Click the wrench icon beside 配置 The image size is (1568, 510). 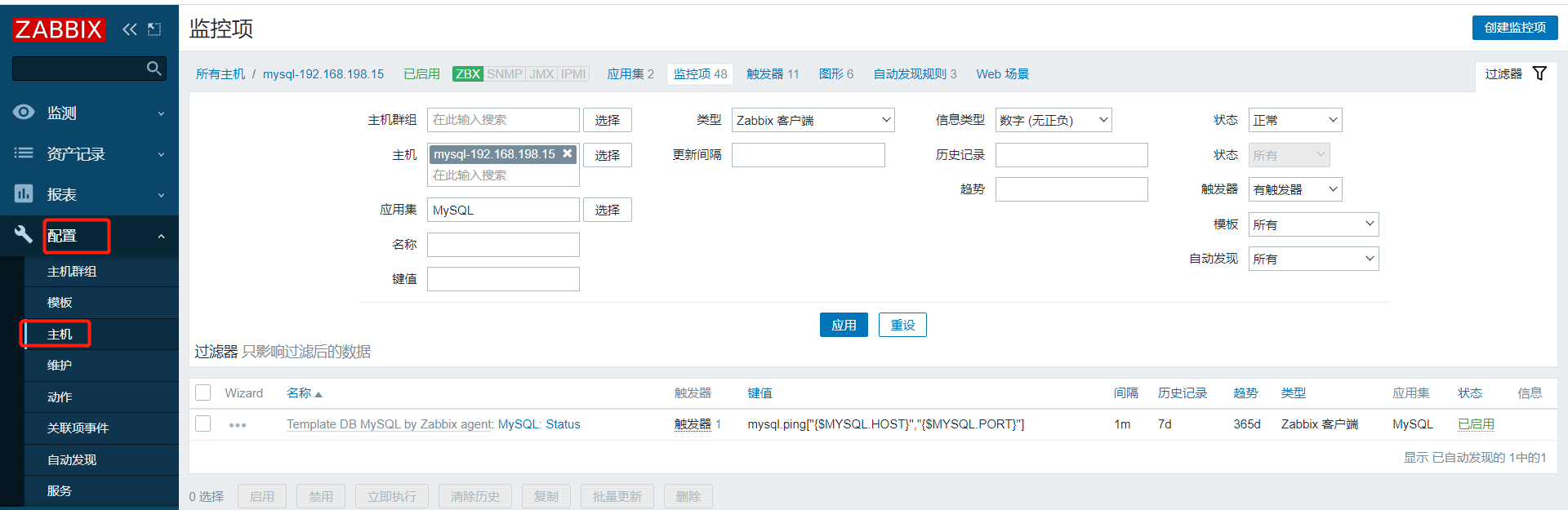pyautogui.click(x=24, y=235)
